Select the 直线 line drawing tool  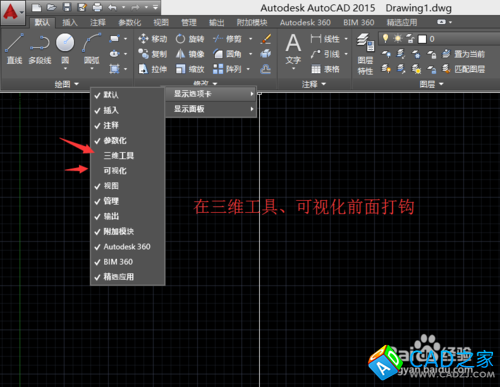coord(14,48)
